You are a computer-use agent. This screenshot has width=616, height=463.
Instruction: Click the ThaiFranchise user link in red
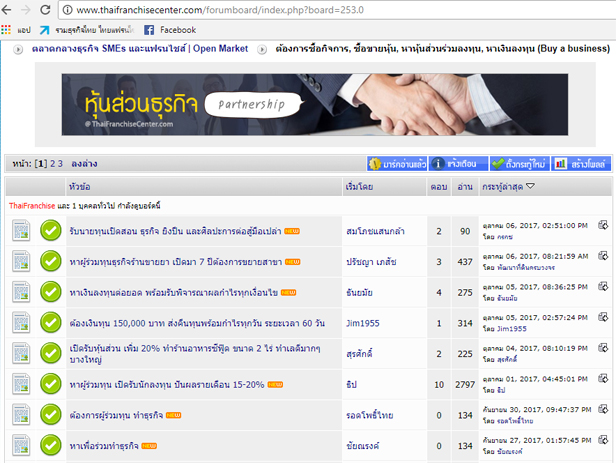(x=32, y=206)
